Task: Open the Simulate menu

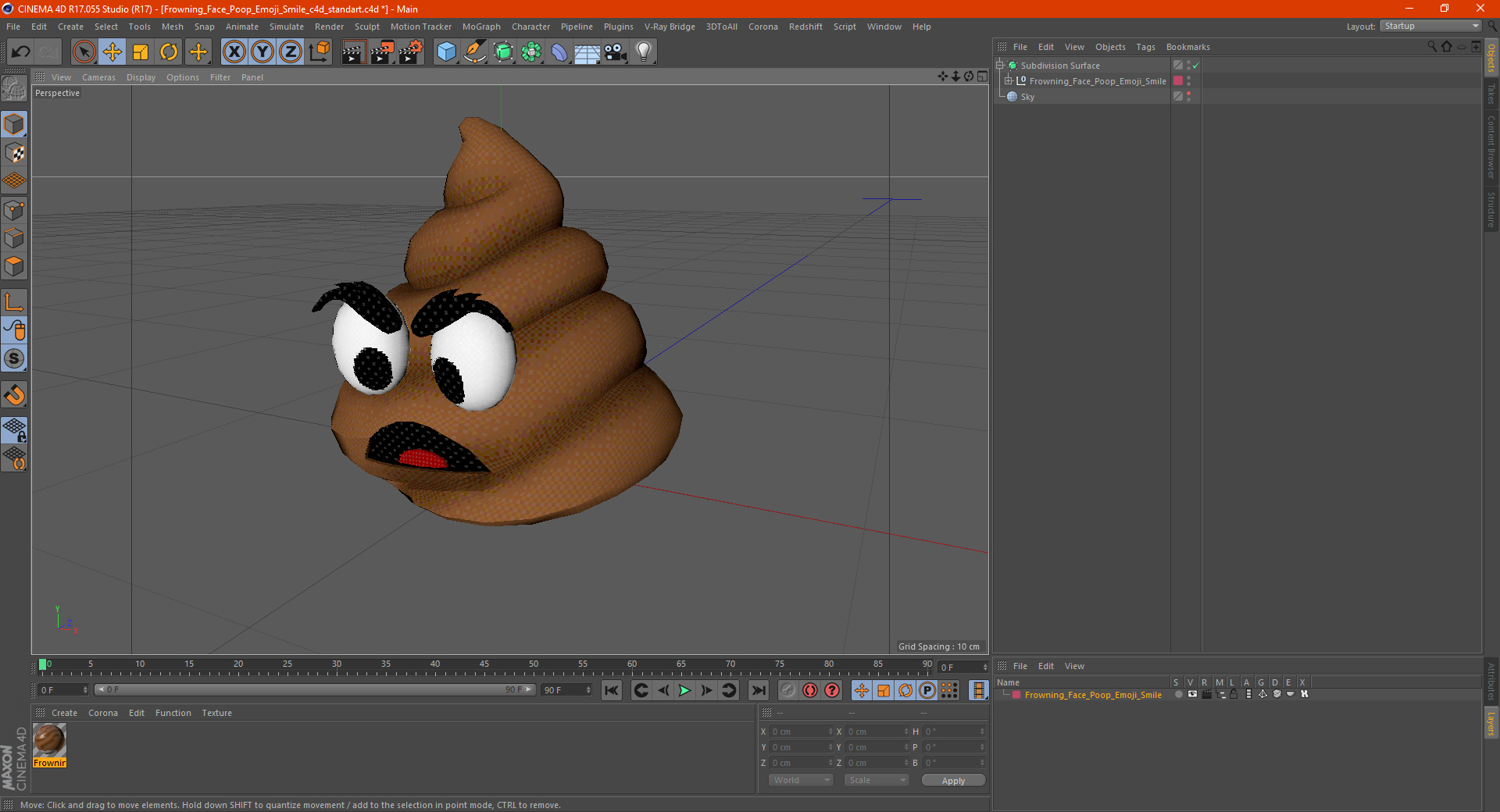Action: click(x=287, y=27)
